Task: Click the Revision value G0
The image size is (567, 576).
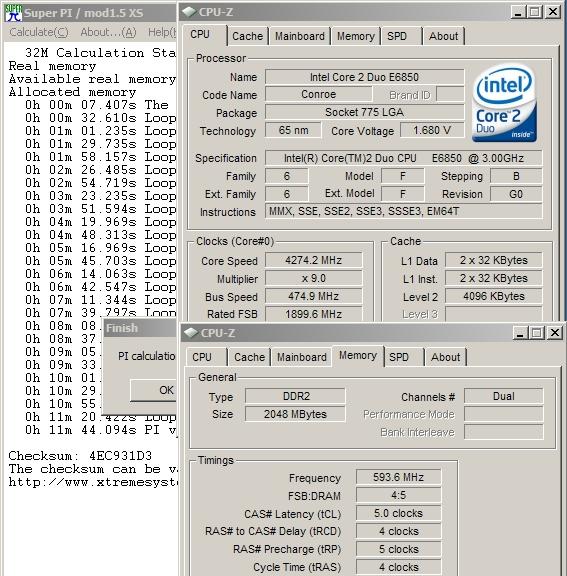Action: tap(516, 194)
